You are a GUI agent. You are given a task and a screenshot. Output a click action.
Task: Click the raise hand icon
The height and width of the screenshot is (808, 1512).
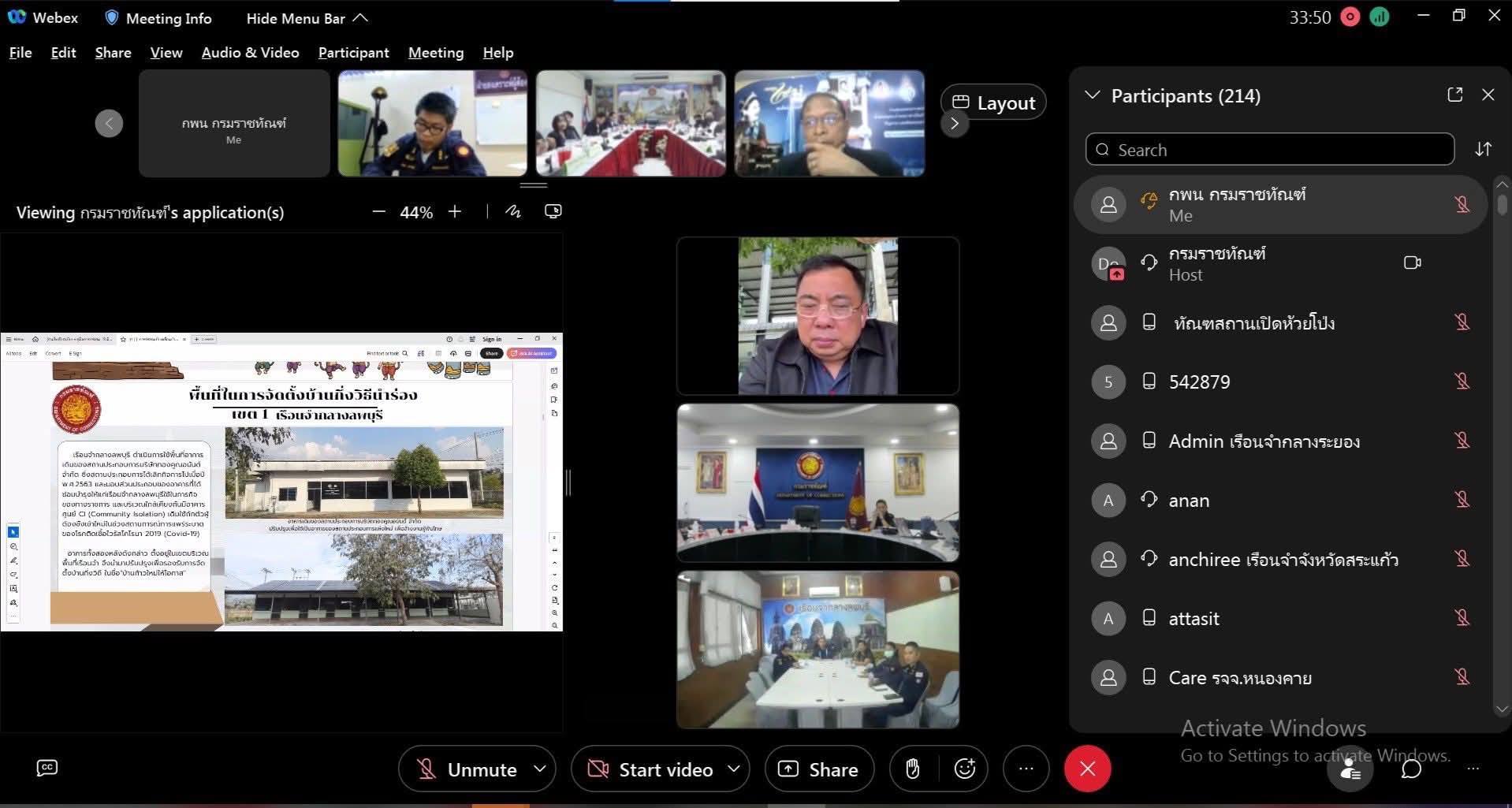point(912,769)
